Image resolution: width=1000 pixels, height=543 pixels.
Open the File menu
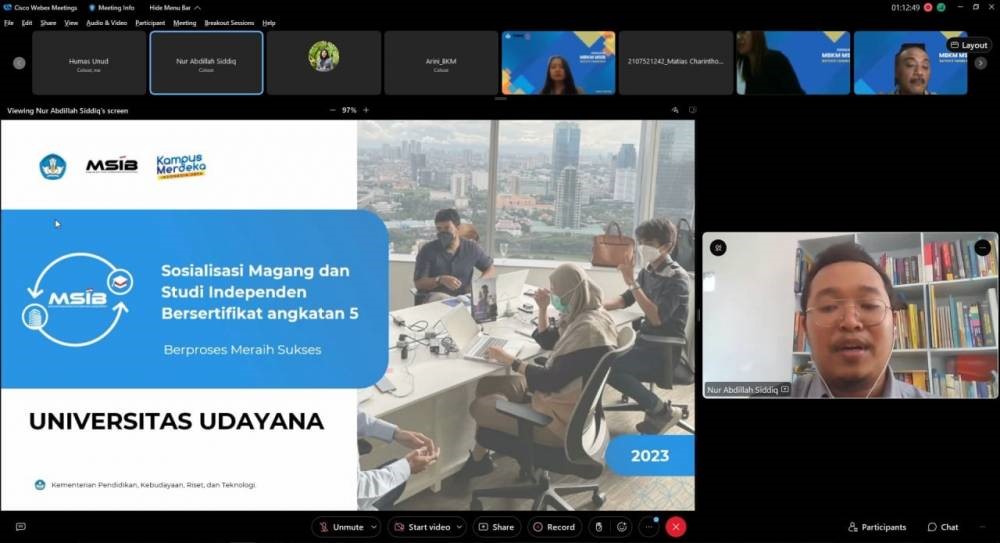point(9,23)
